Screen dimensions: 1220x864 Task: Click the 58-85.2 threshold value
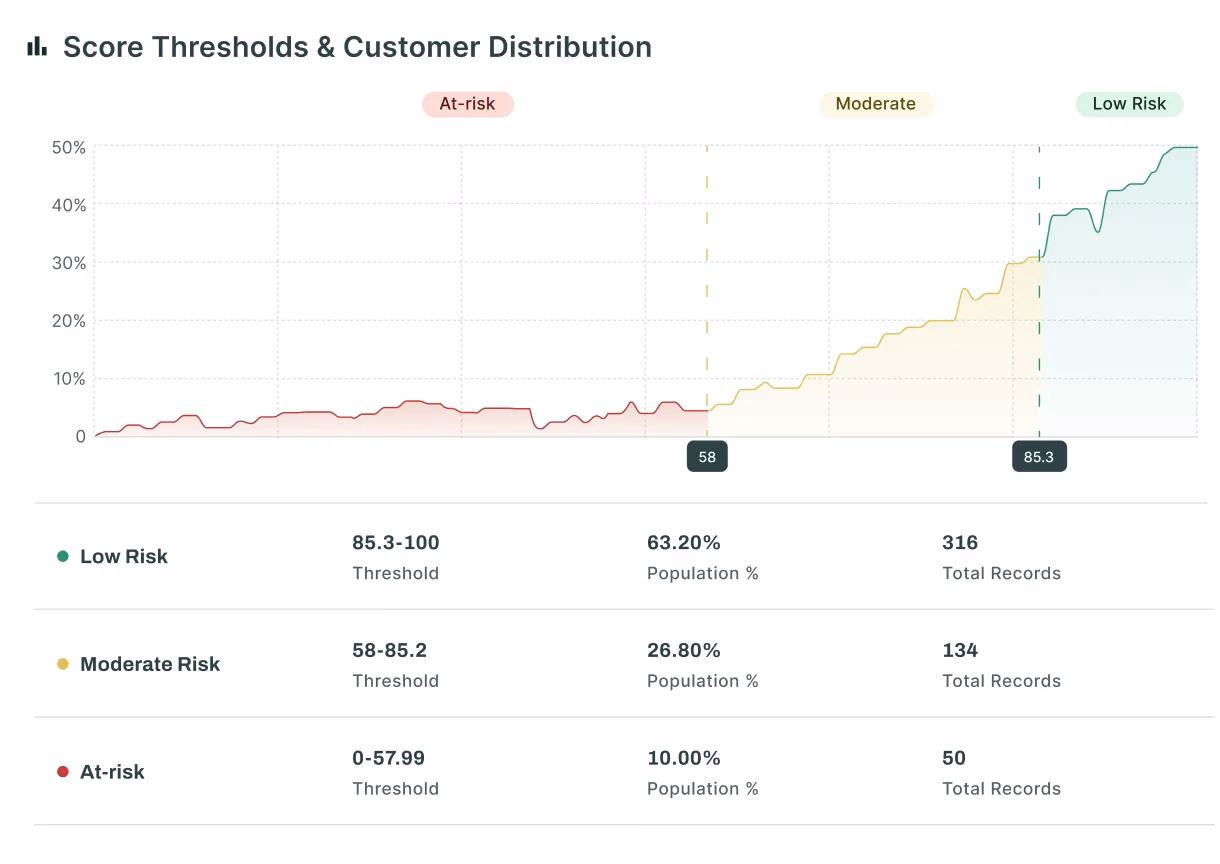point(389,650)
